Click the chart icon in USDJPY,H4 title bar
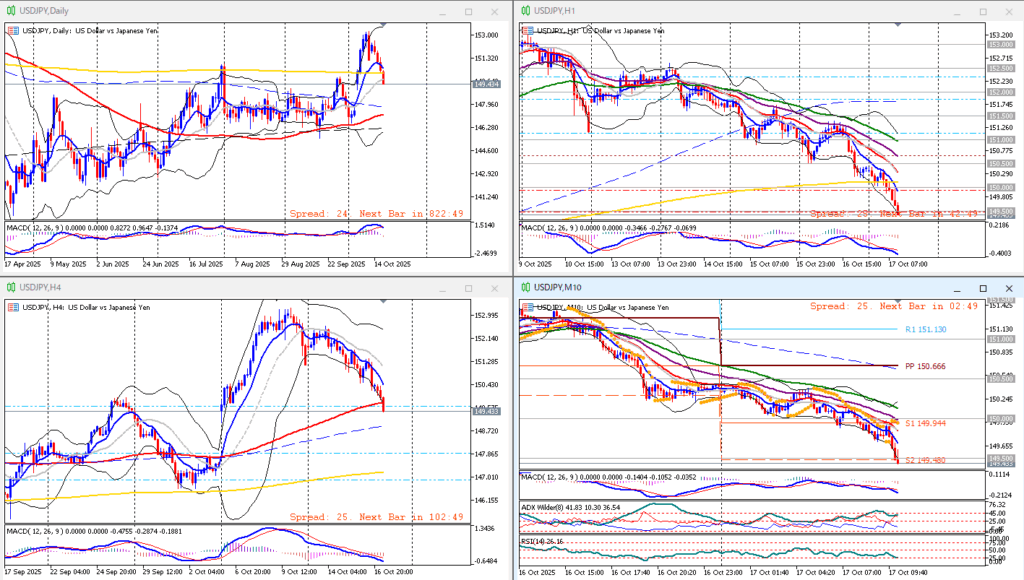 tap(11, 289)
